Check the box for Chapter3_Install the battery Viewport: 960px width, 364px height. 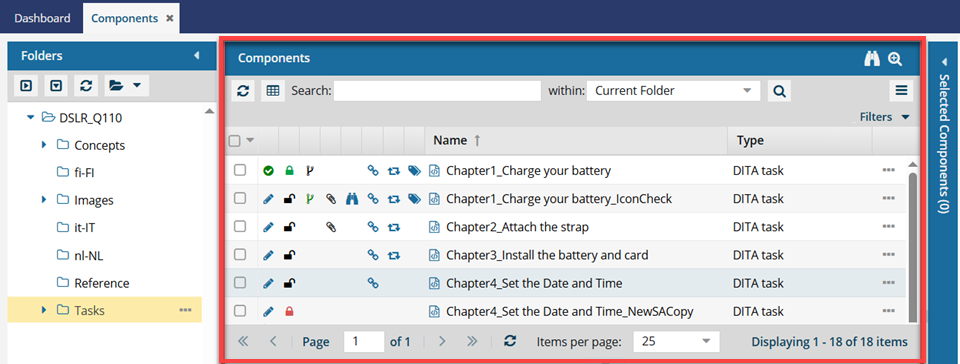(x=240, y=254)
